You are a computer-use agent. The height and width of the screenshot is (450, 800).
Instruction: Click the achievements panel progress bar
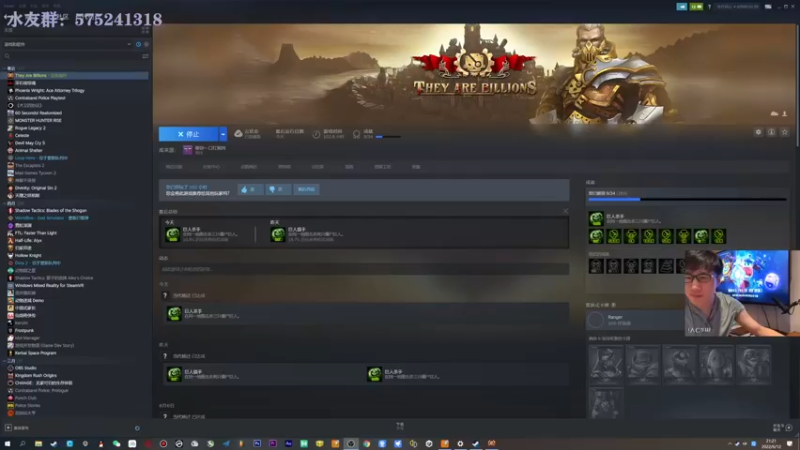pyautogui.click(x=687, y=199)
